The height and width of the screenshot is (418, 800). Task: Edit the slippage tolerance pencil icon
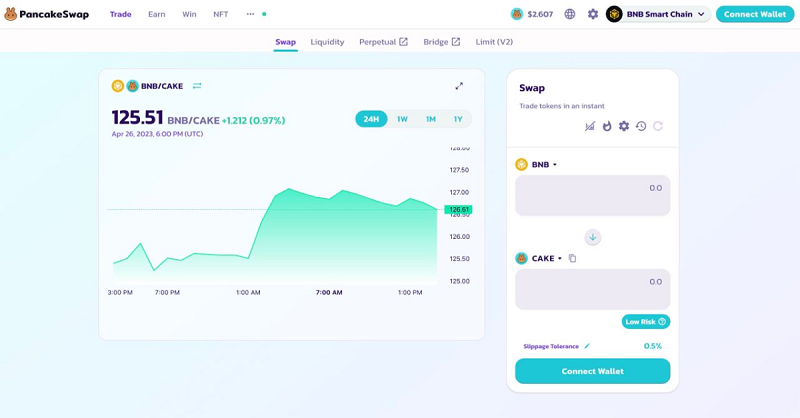(x=587, y=346)
